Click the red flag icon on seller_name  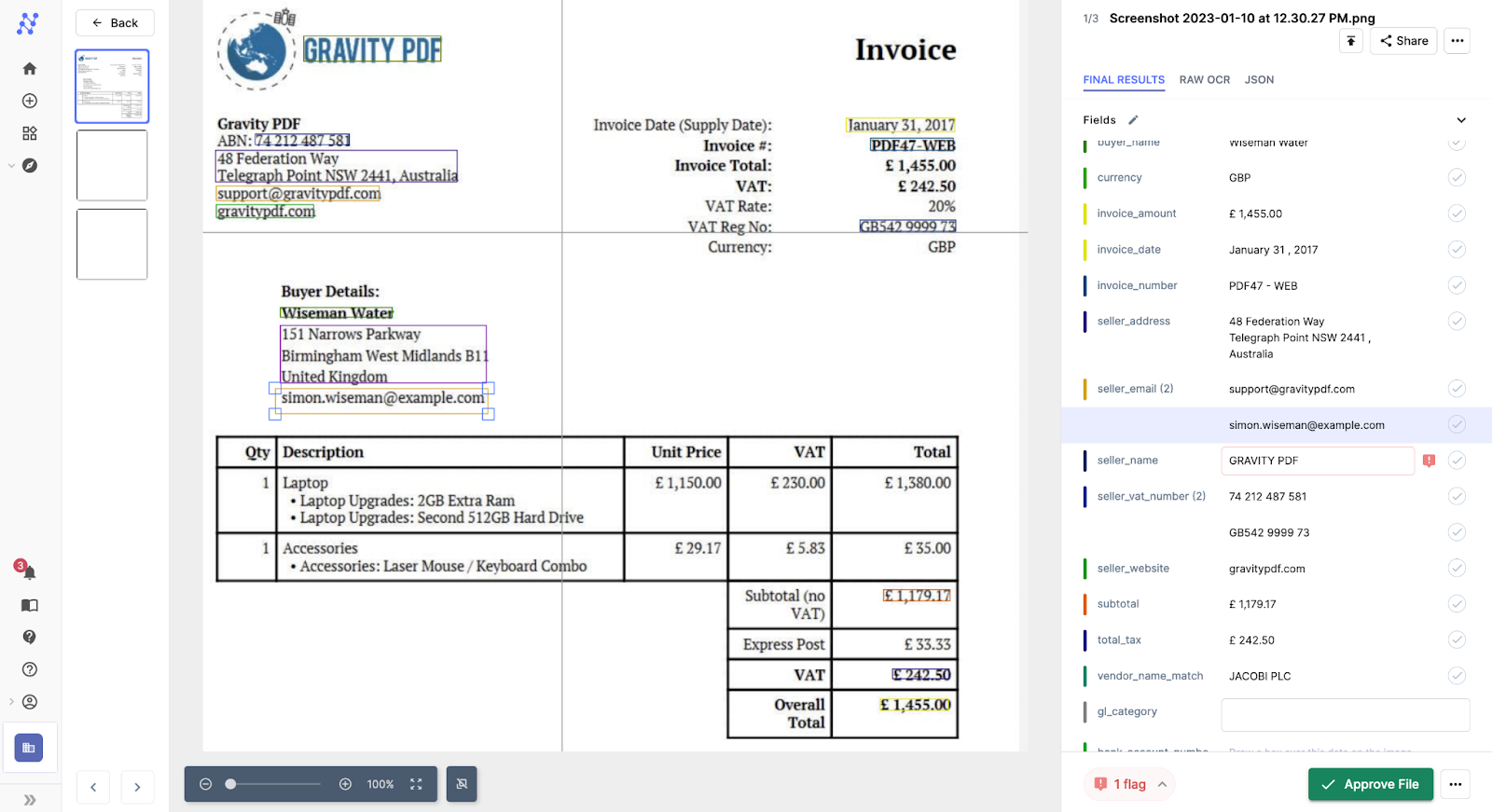pos(1429,461)
